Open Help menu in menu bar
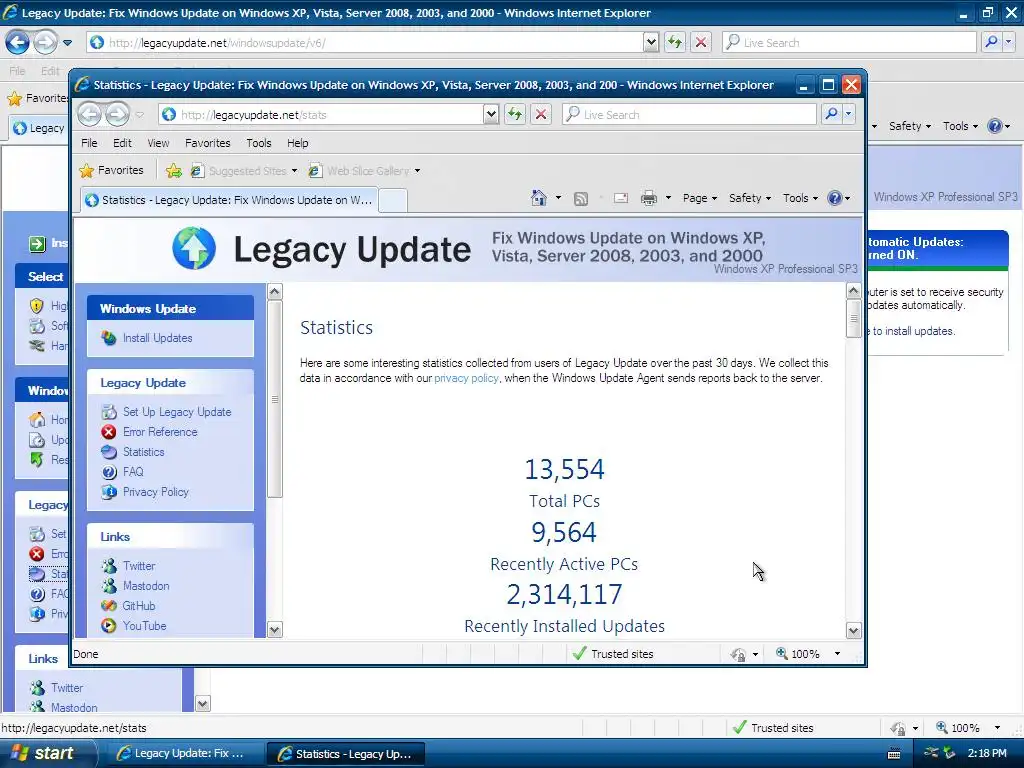 (297, 143)
